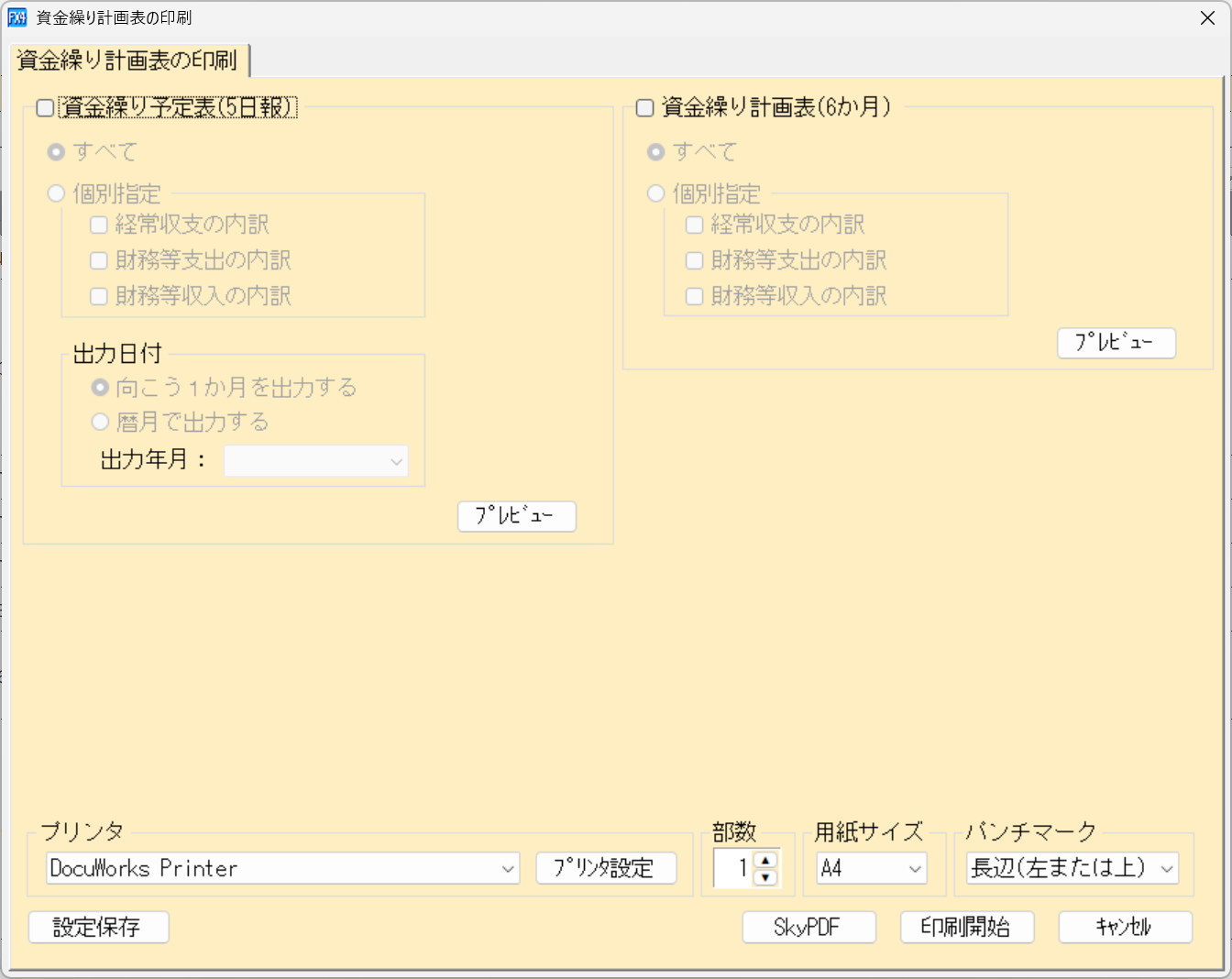Enable the 資金繰り予定表(5日報) checkbox
This screenshot has height=979, width=1232.
pyautogui.click(x=44, y=107)
